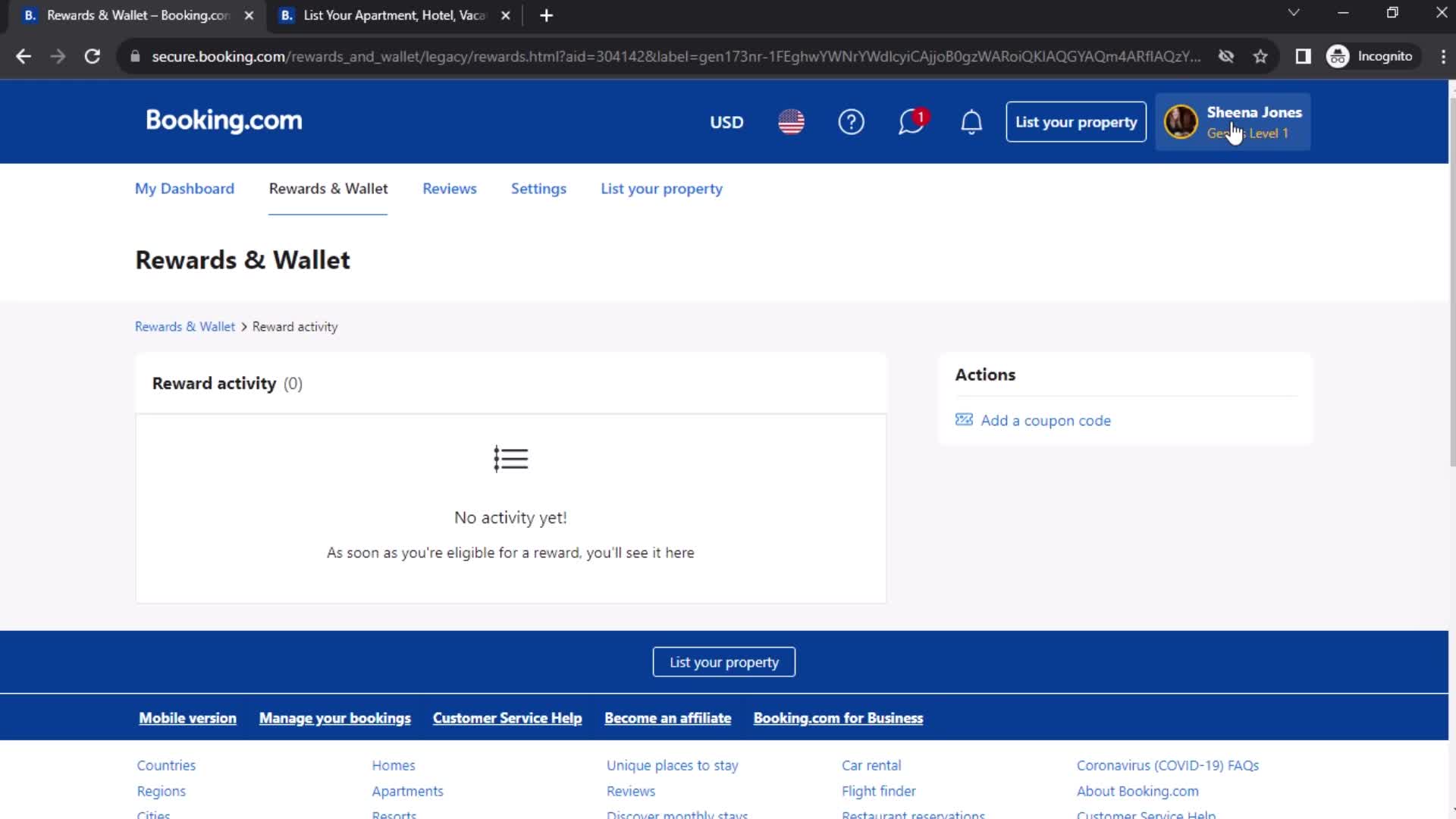Expand the Rewards & Wallet dropdown

pos(328,188)
